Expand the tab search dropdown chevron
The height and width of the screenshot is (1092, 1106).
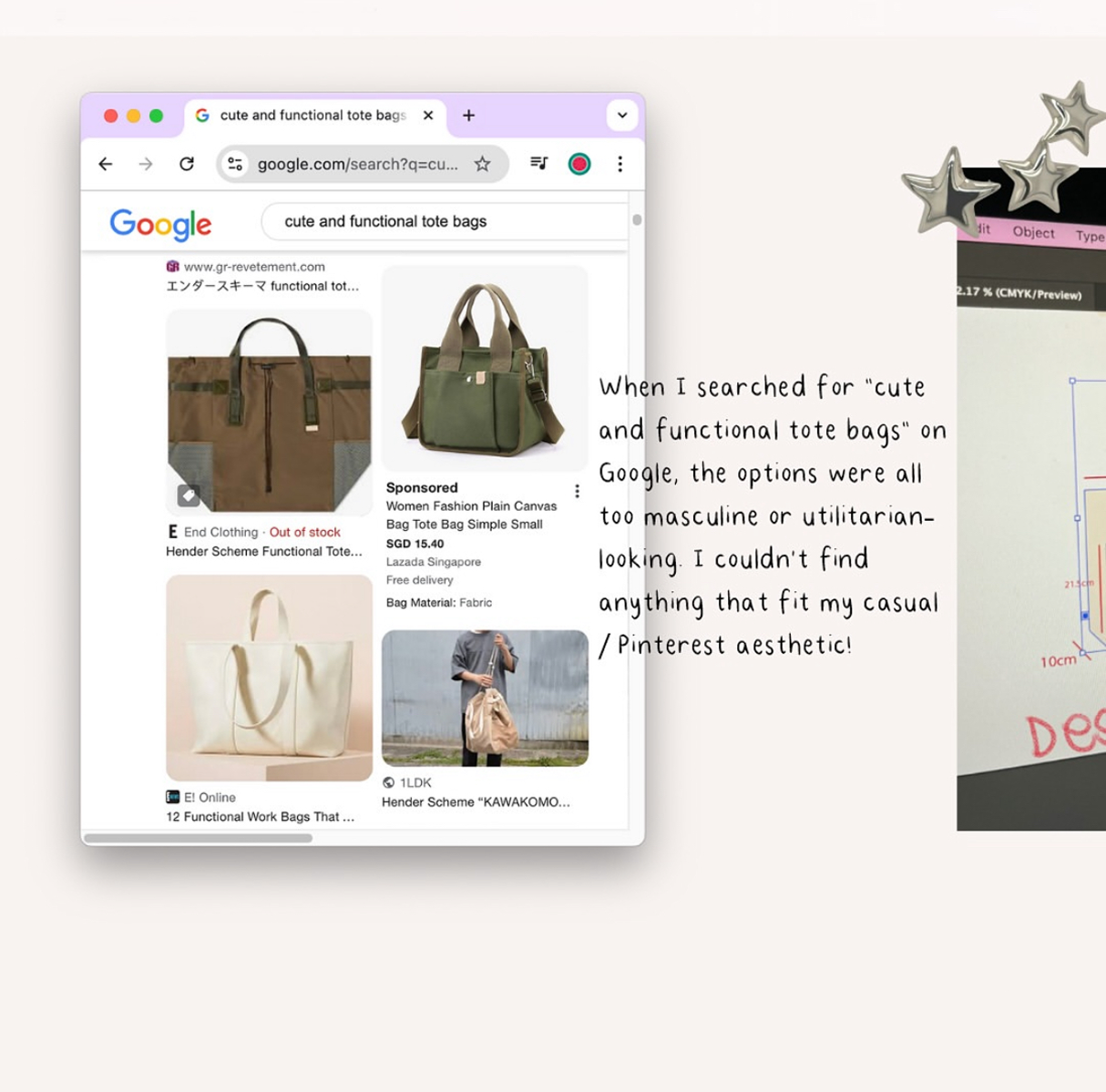622,116
